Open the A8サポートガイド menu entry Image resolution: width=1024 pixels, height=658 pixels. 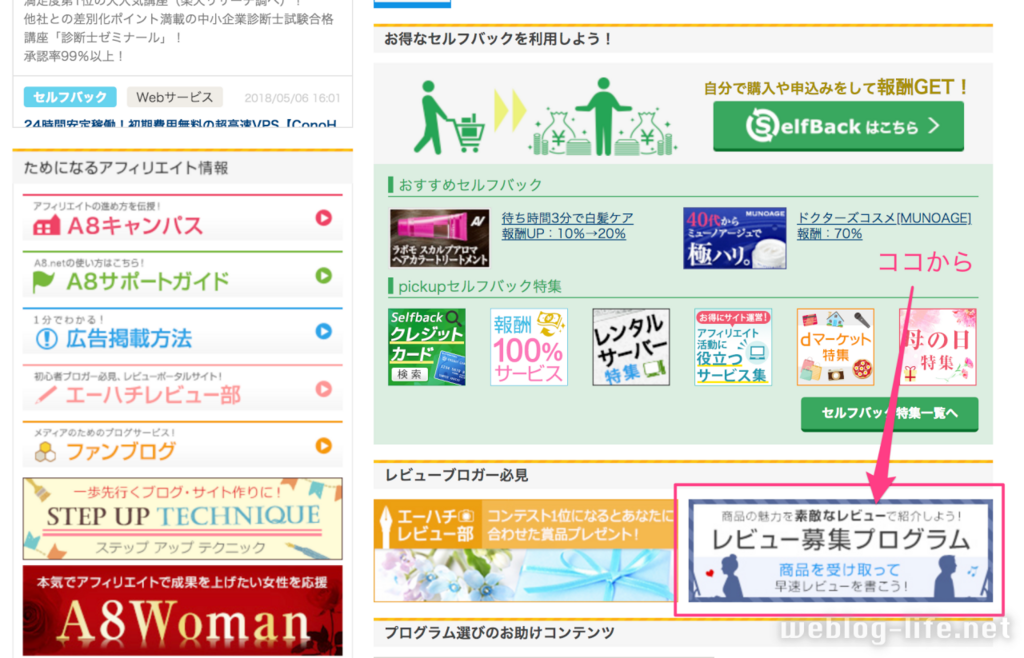pyautogui.click(x=182, y=274)
